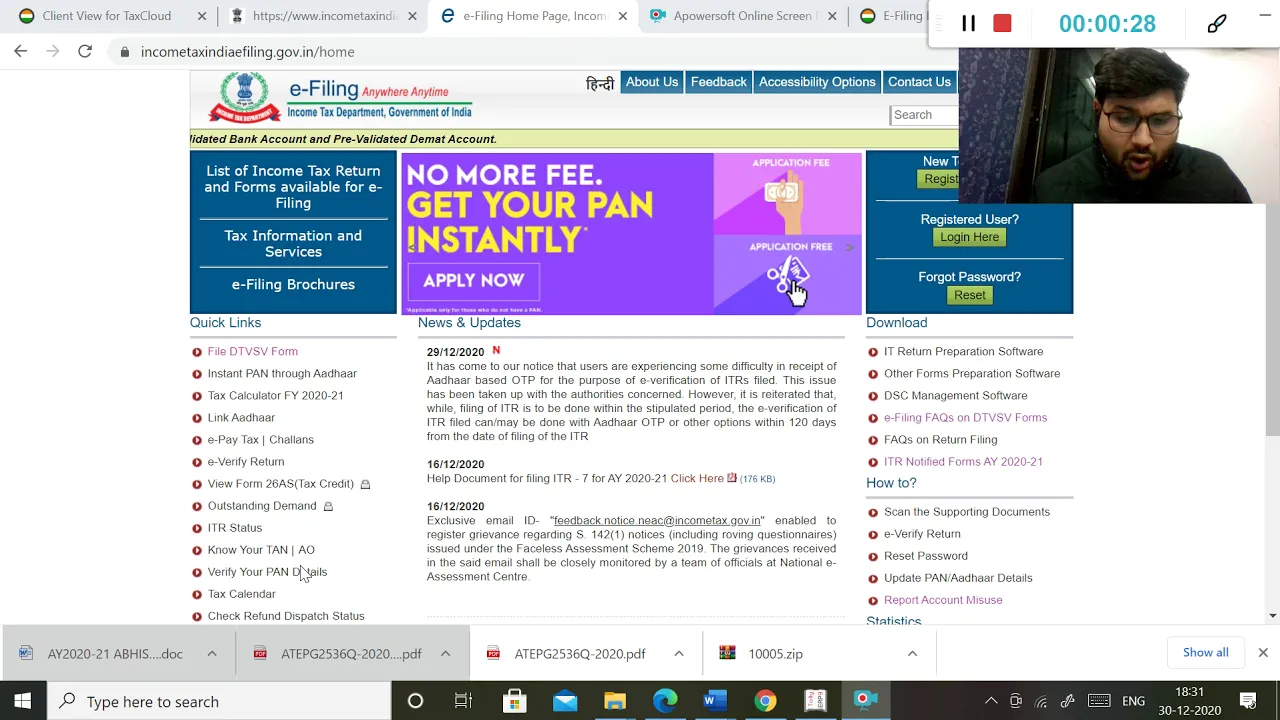Open the Link Aadhaar quick link
This screenshot has height=720, width=1280.
(241, 417)
